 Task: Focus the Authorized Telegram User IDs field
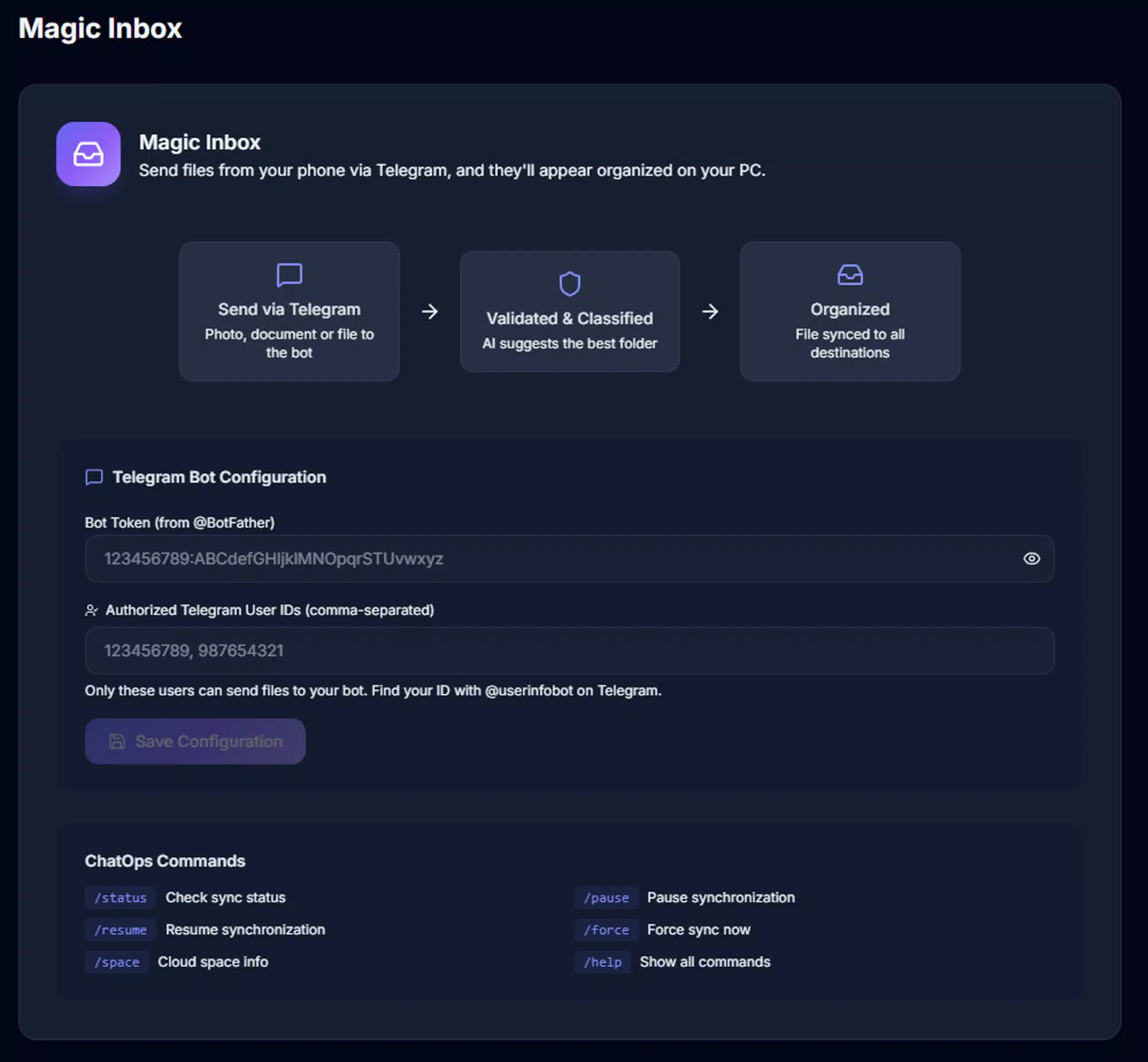tap(569, 651)
